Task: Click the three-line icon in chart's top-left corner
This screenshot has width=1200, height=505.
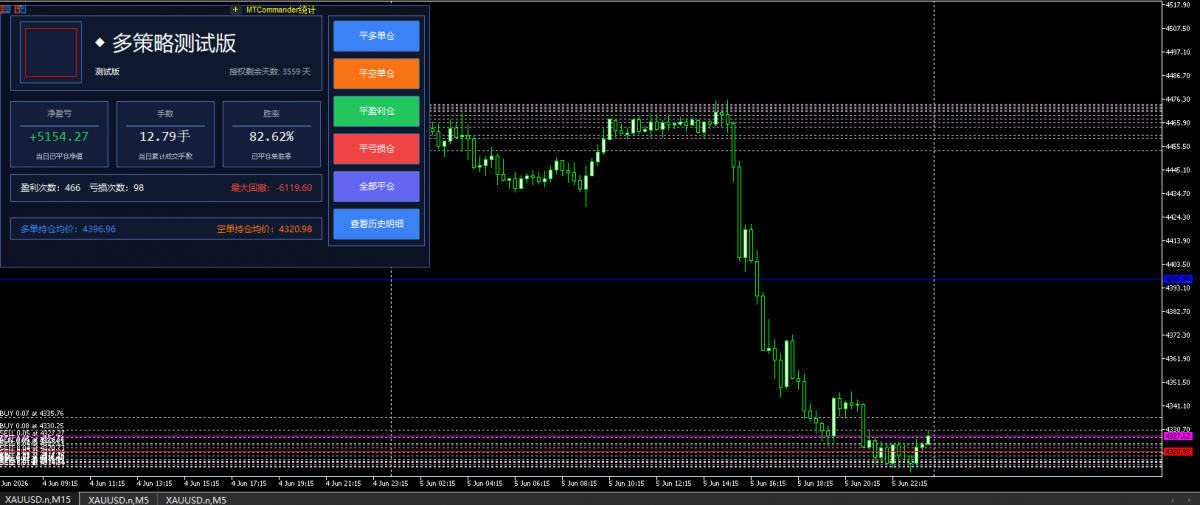Action: click(5, 9)
